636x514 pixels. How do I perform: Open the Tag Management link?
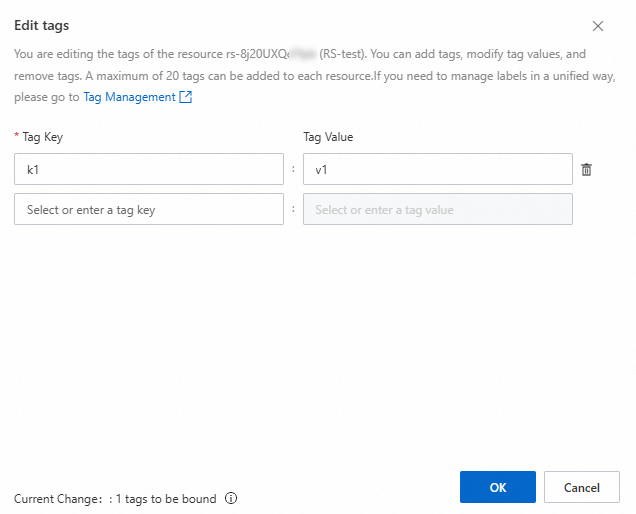129,98
